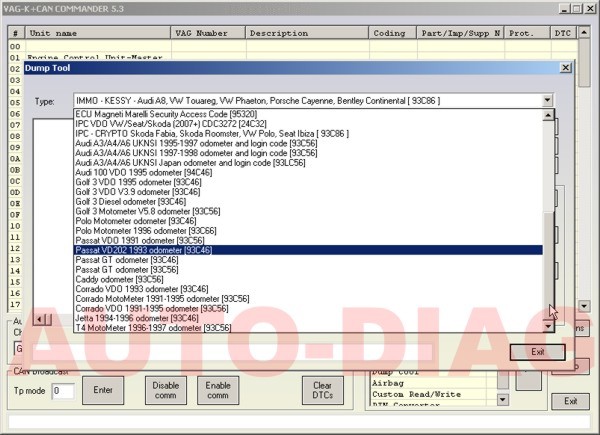Select row 17 in units table
This screenshot has height=435, width=600.
[x=15, y=305]
